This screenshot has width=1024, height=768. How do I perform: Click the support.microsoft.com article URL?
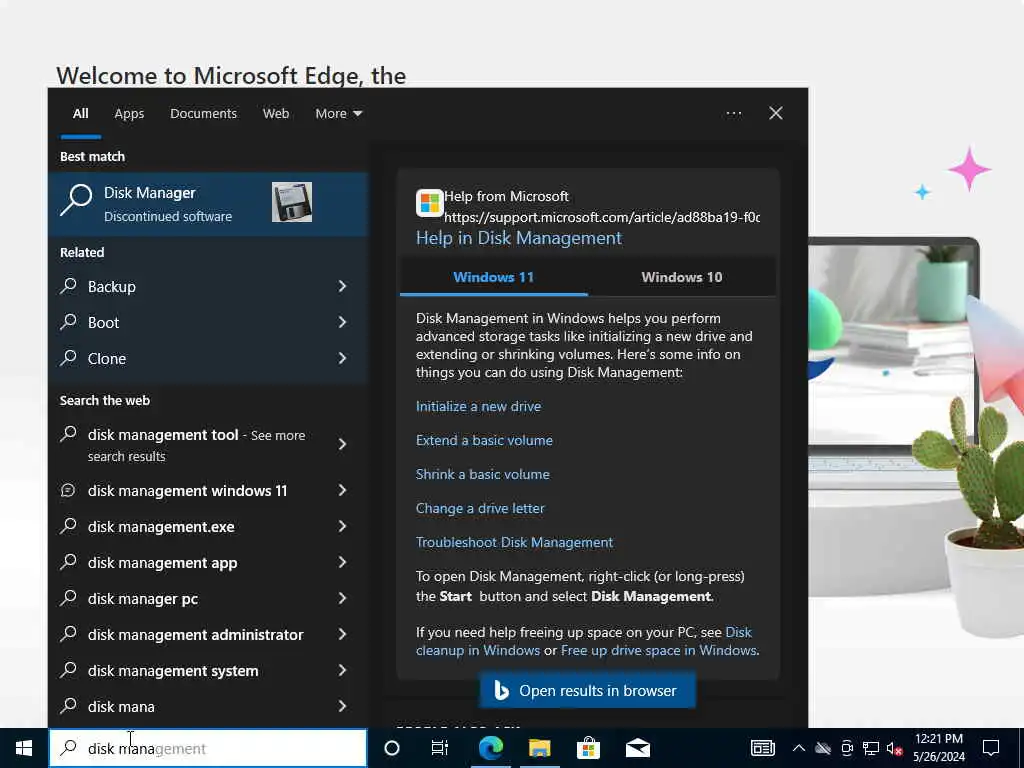601,217
